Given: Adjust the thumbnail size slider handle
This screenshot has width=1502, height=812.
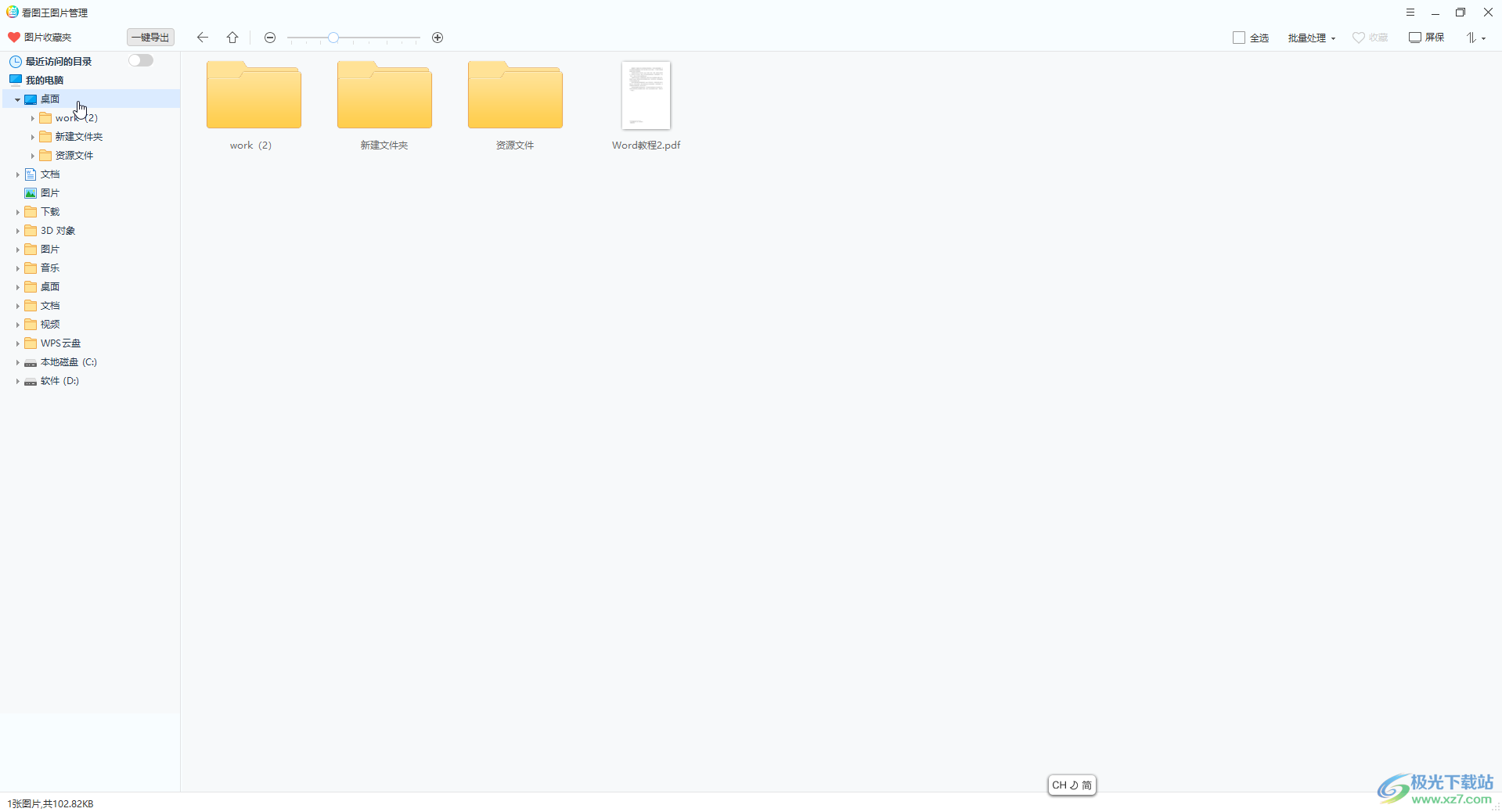Looking at the screenshot, I should [x=333, y=38].
